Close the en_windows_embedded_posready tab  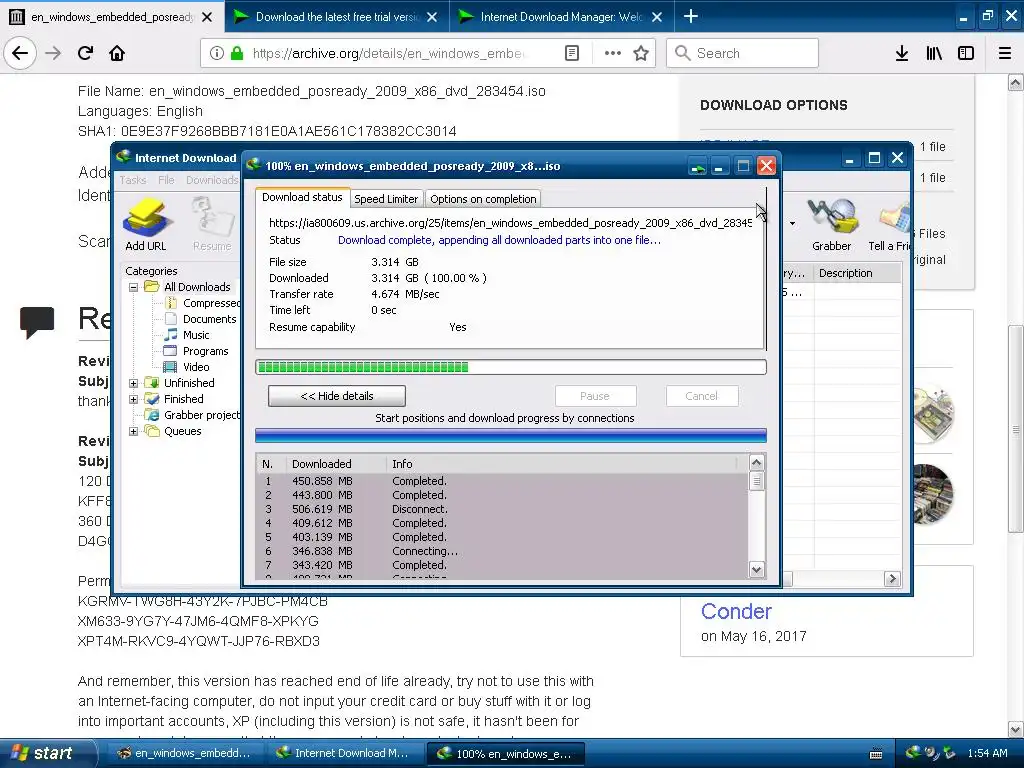(x=207, y=17)
